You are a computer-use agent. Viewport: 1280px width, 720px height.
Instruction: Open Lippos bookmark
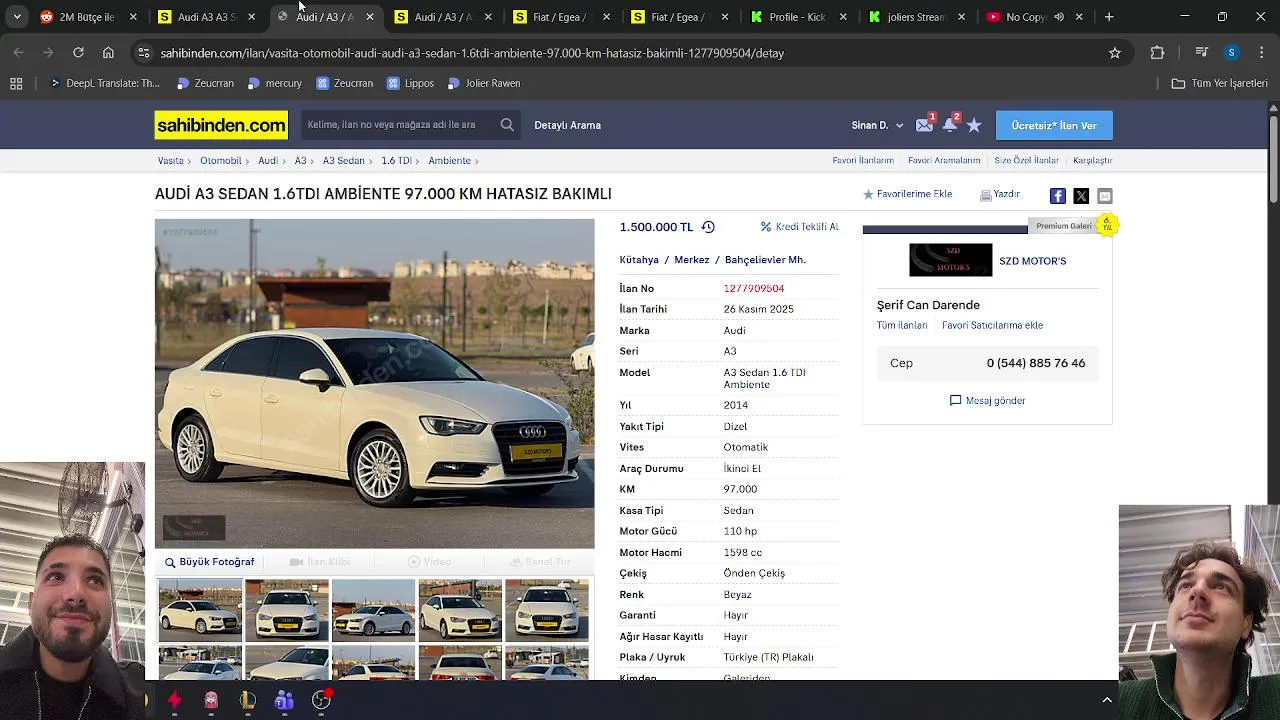410,83
